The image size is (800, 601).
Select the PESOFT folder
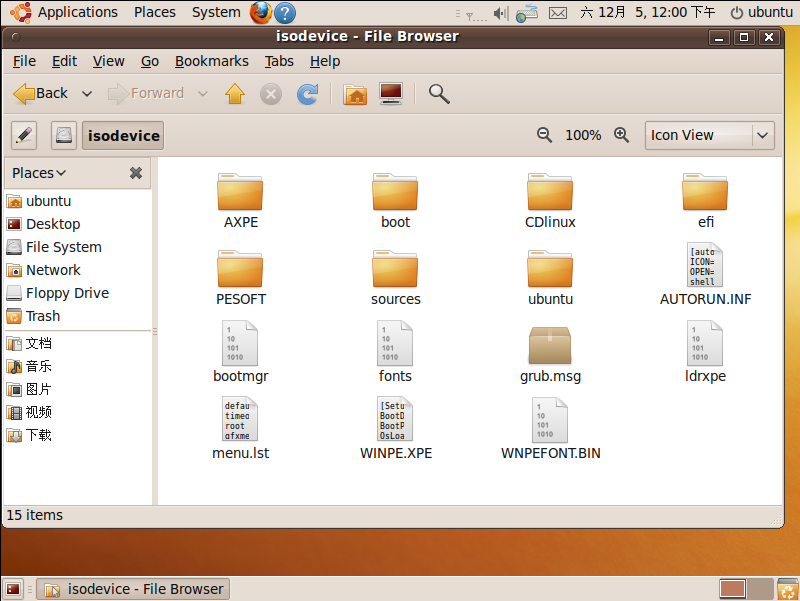(x=240, y=278)
